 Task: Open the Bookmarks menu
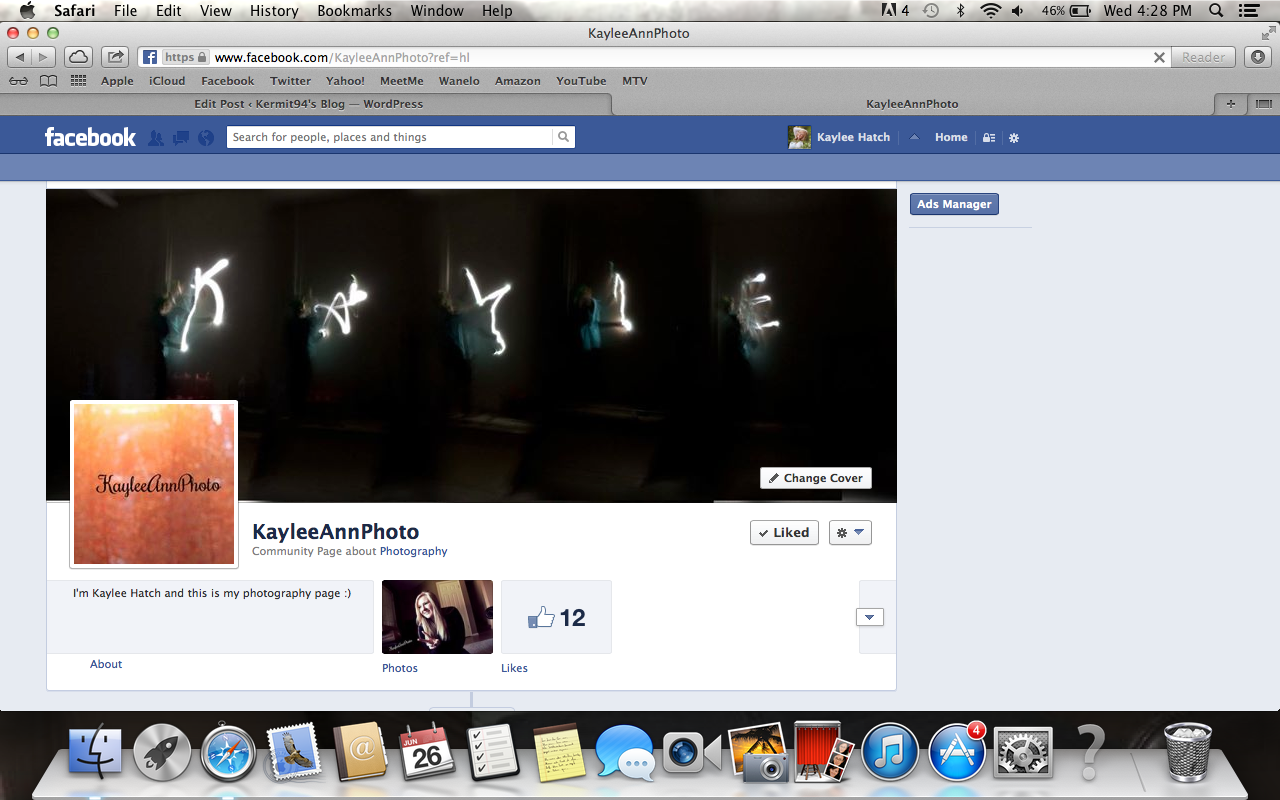tap(354, 11)
